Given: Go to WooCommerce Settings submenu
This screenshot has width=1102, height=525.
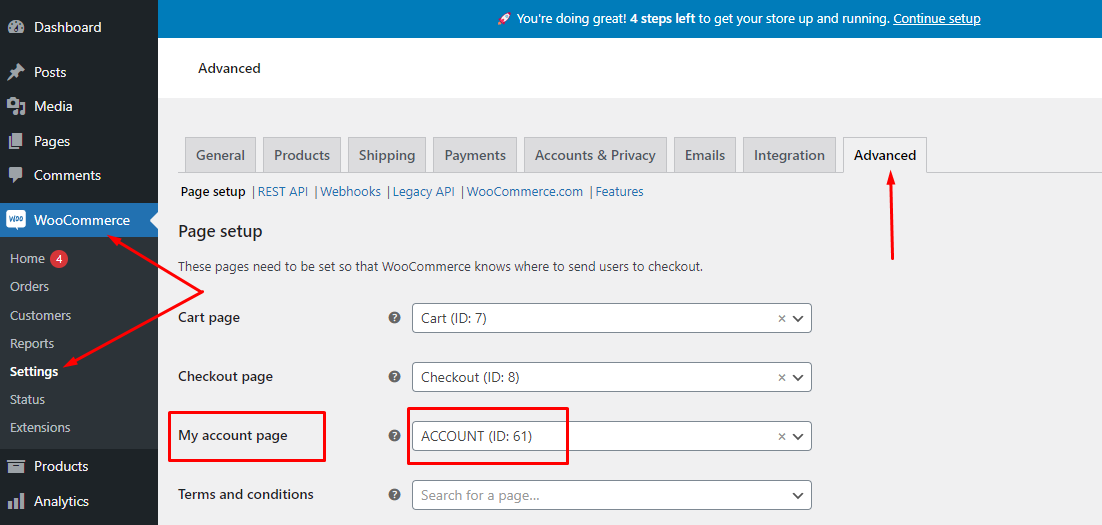Looking at the screenshot, I should (x=34, y=372).
